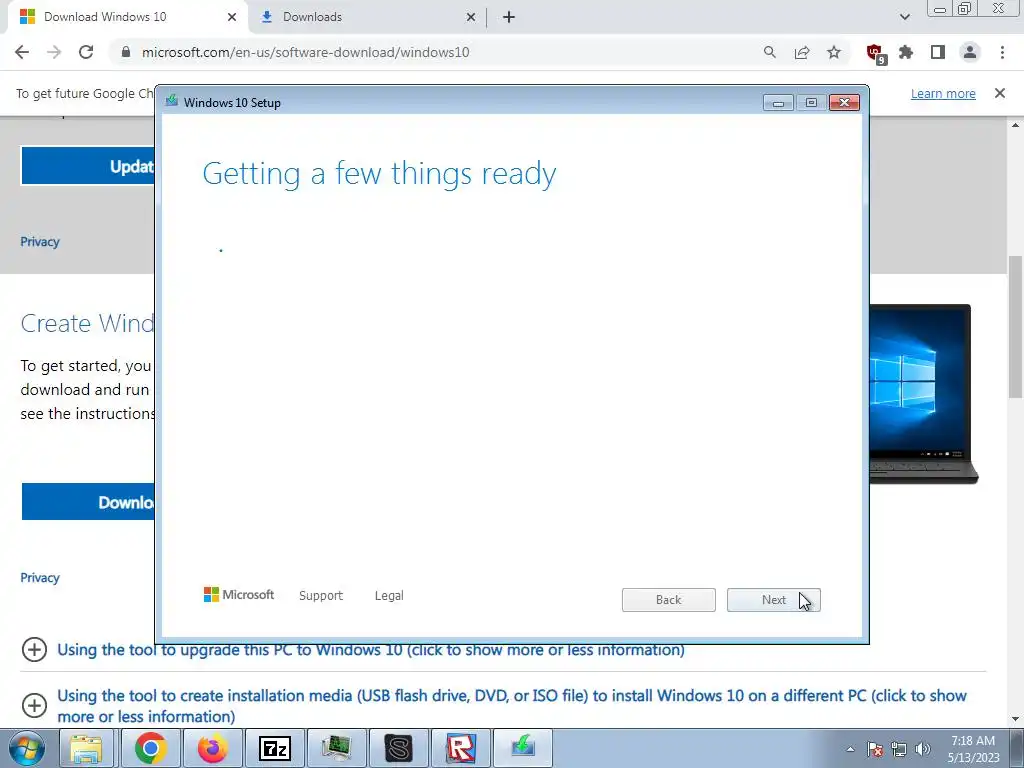The image size is (1024, 768).
Task: Open the Legal link in the Setup window
Action: [x=389, y=596]
